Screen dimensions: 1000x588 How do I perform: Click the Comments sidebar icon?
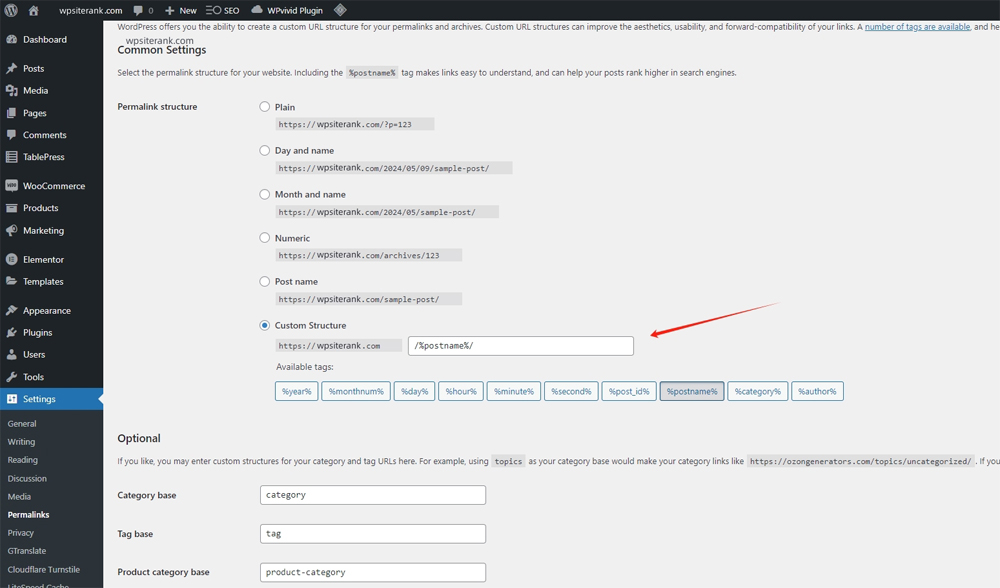(11, 135)
